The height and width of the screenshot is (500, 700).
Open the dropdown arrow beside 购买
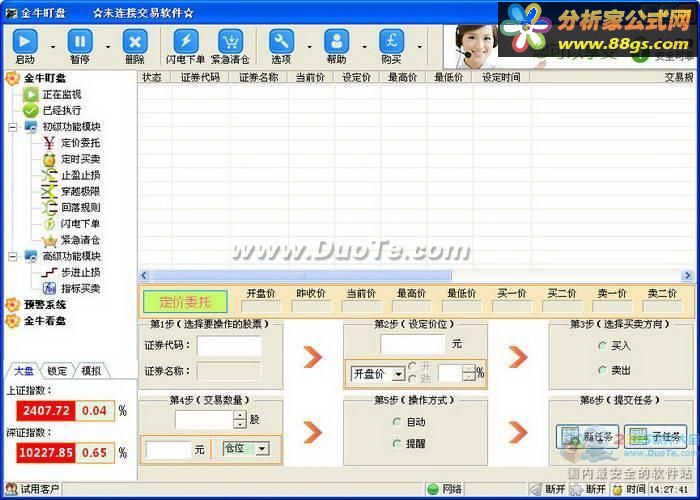click(419, 46)
